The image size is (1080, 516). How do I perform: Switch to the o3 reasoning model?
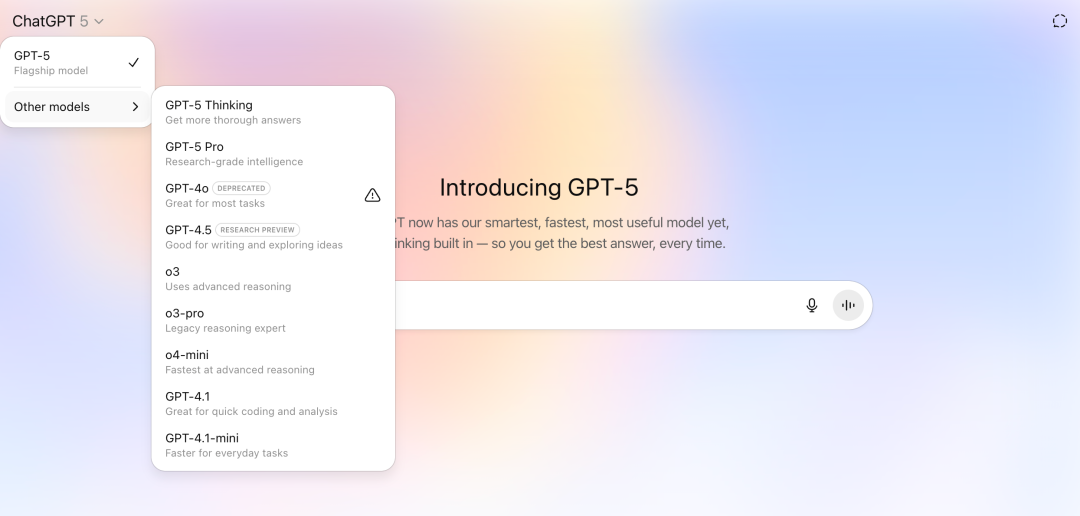click(x=273, y=278)
